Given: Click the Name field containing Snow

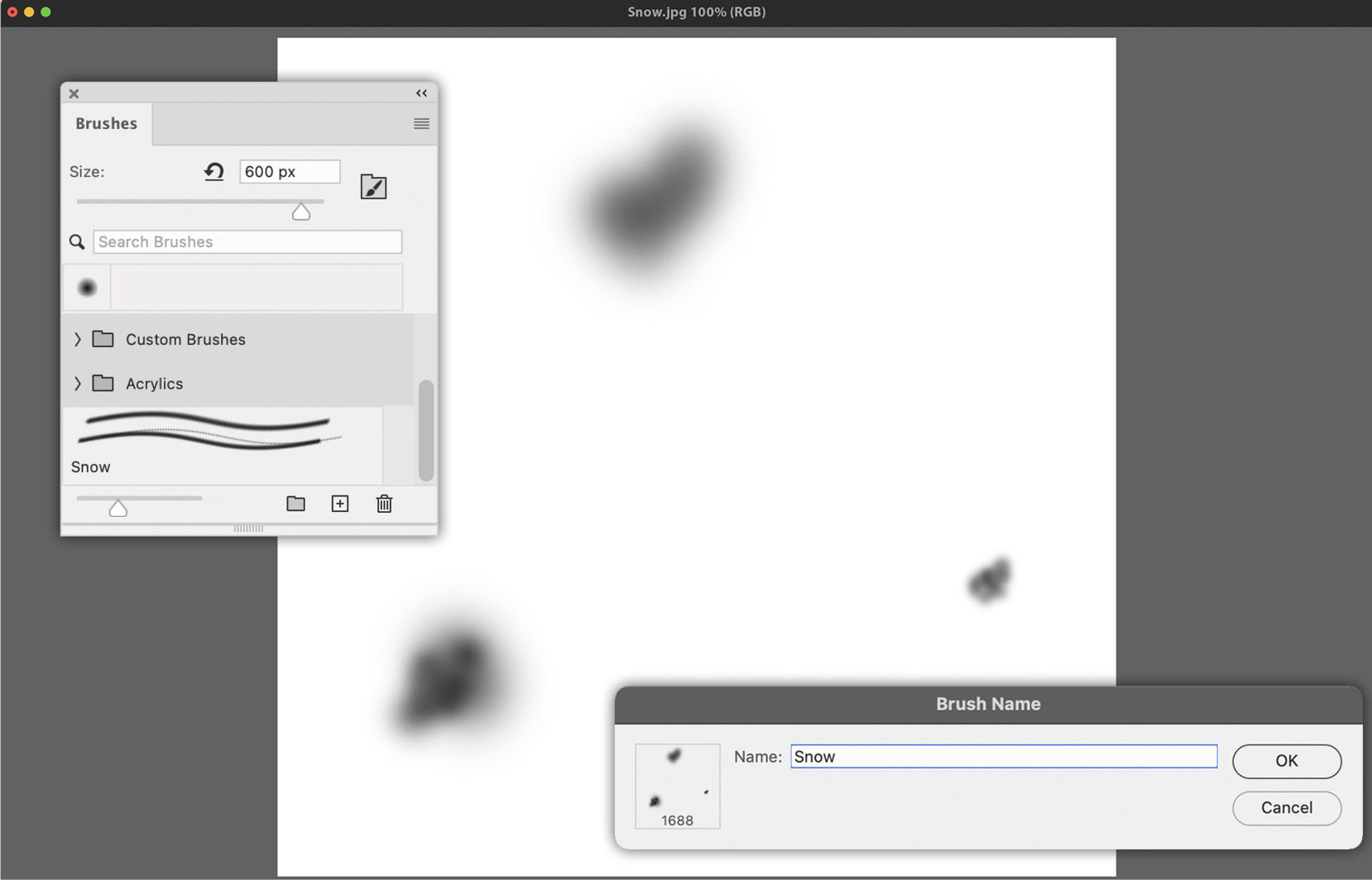Looking at the screenshot, I should pyautogui.click(x=1004, y=757).
